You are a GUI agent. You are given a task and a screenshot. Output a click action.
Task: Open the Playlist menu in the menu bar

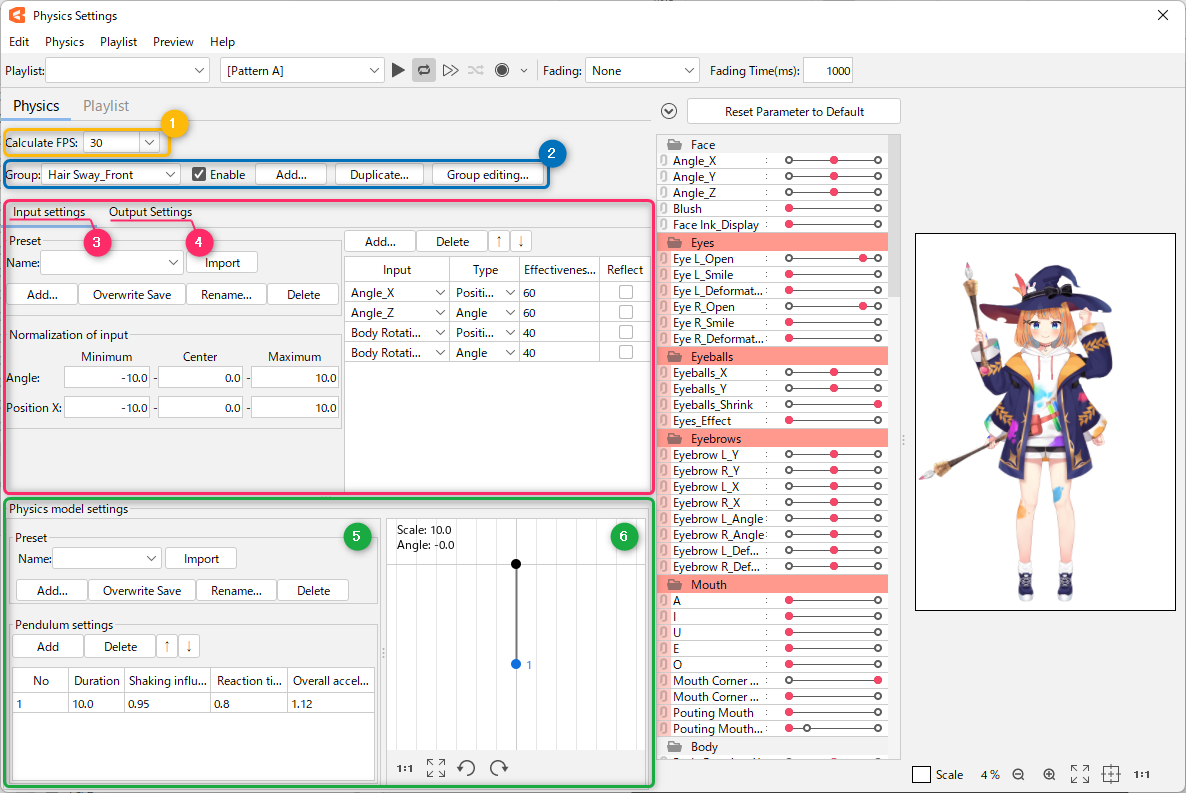[118, 42]
